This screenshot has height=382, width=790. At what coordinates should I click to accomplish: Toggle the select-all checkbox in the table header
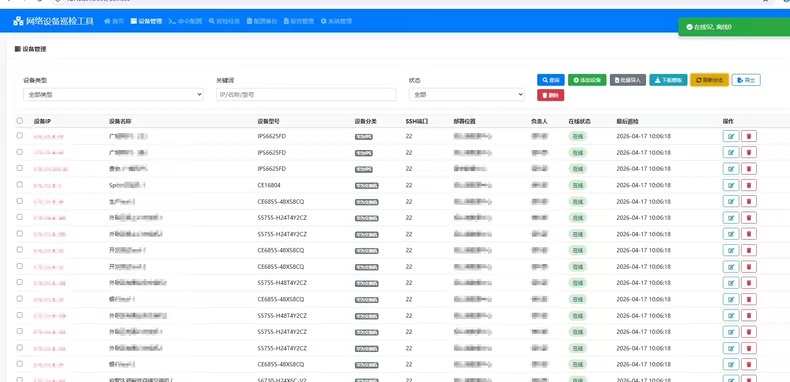coord(20,121)
